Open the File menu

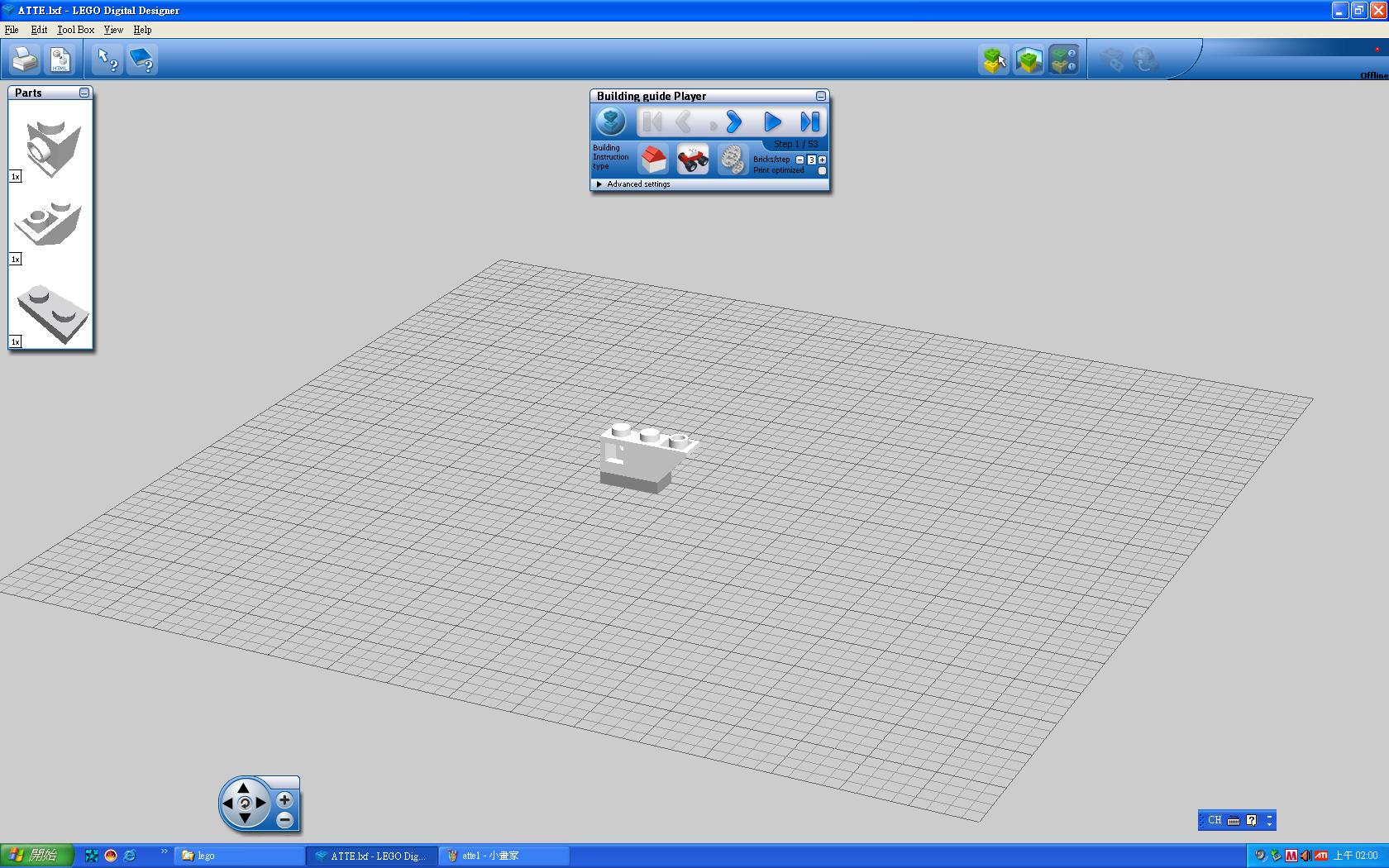tap(12, 30)
